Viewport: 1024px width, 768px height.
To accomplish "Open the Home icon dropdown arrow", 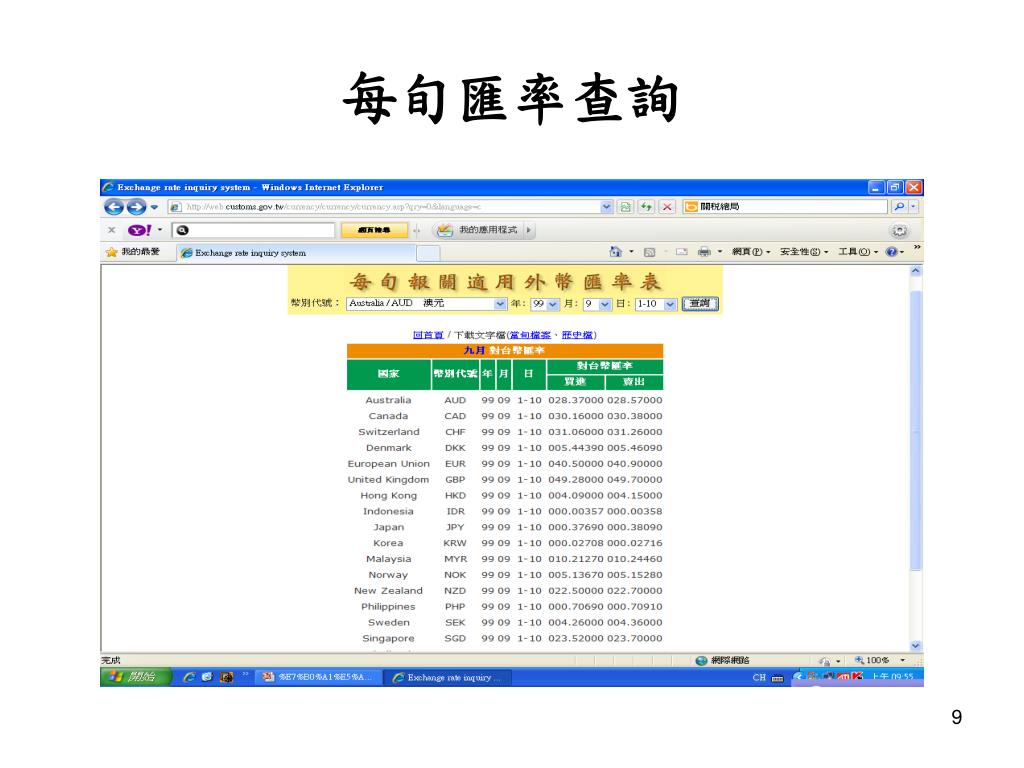I will point(632,251).
